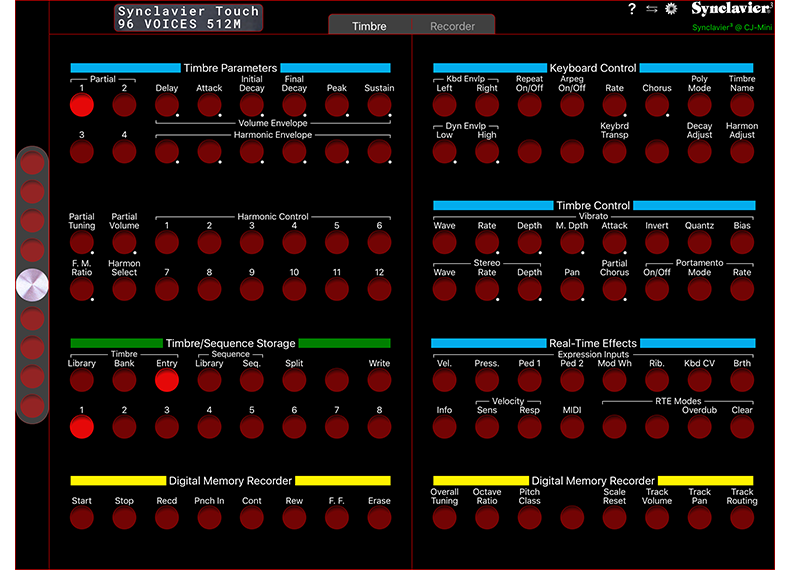Viewport: 790px width, 570px height.
Task: Click the Seq. storage button
Action: pos(251,381)
